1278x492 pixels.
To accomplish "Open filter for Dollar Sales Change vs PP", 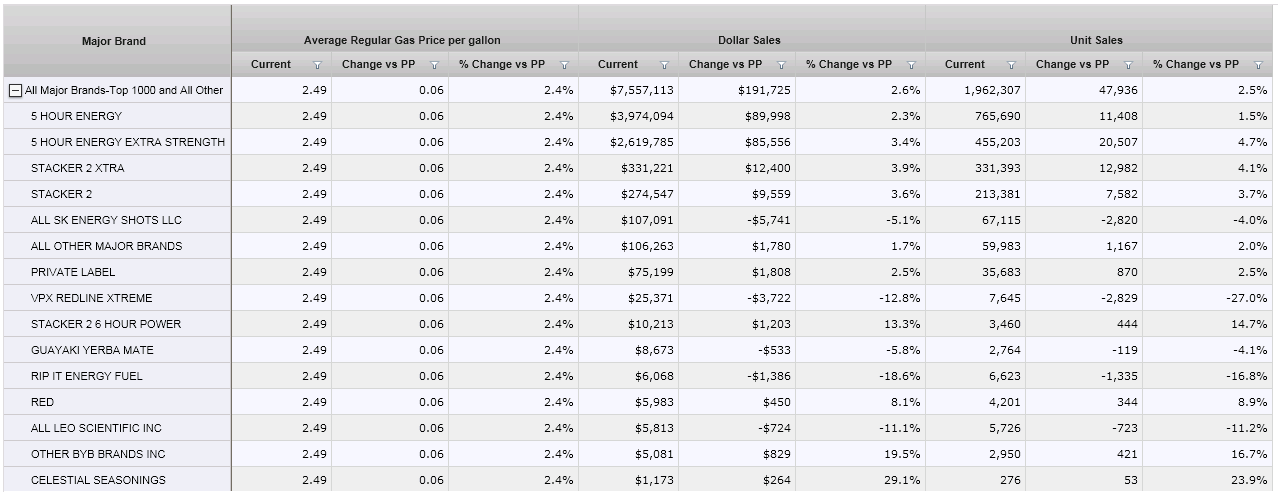I will 781,65.
